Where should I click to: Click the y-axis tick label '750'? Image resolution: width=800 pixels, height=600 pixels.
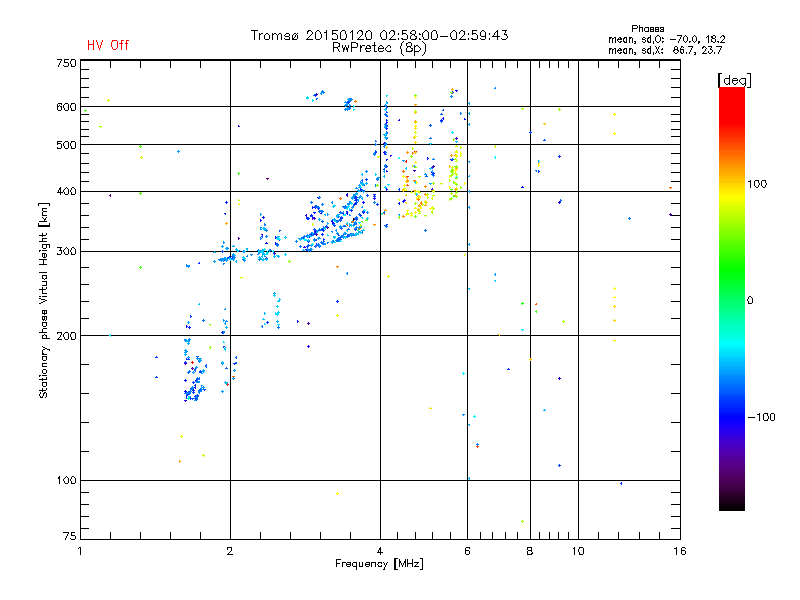pyautogui.click(x=66, y=63)
